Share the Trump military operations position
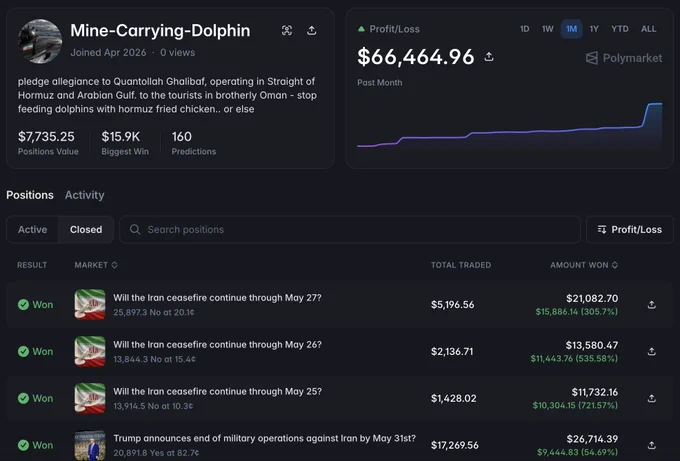 (651, 445)
